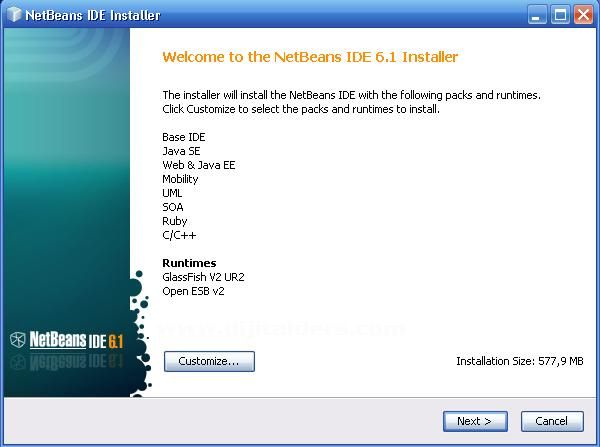
Task: Click 'Installation Size: 577,9 MB' label
Action: pos(520,361)
